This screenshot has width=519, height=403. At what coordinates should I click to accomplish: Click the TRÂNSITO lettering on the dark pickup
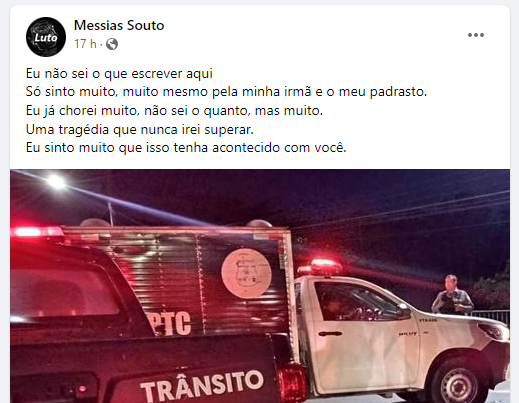(x=202, y=386)
